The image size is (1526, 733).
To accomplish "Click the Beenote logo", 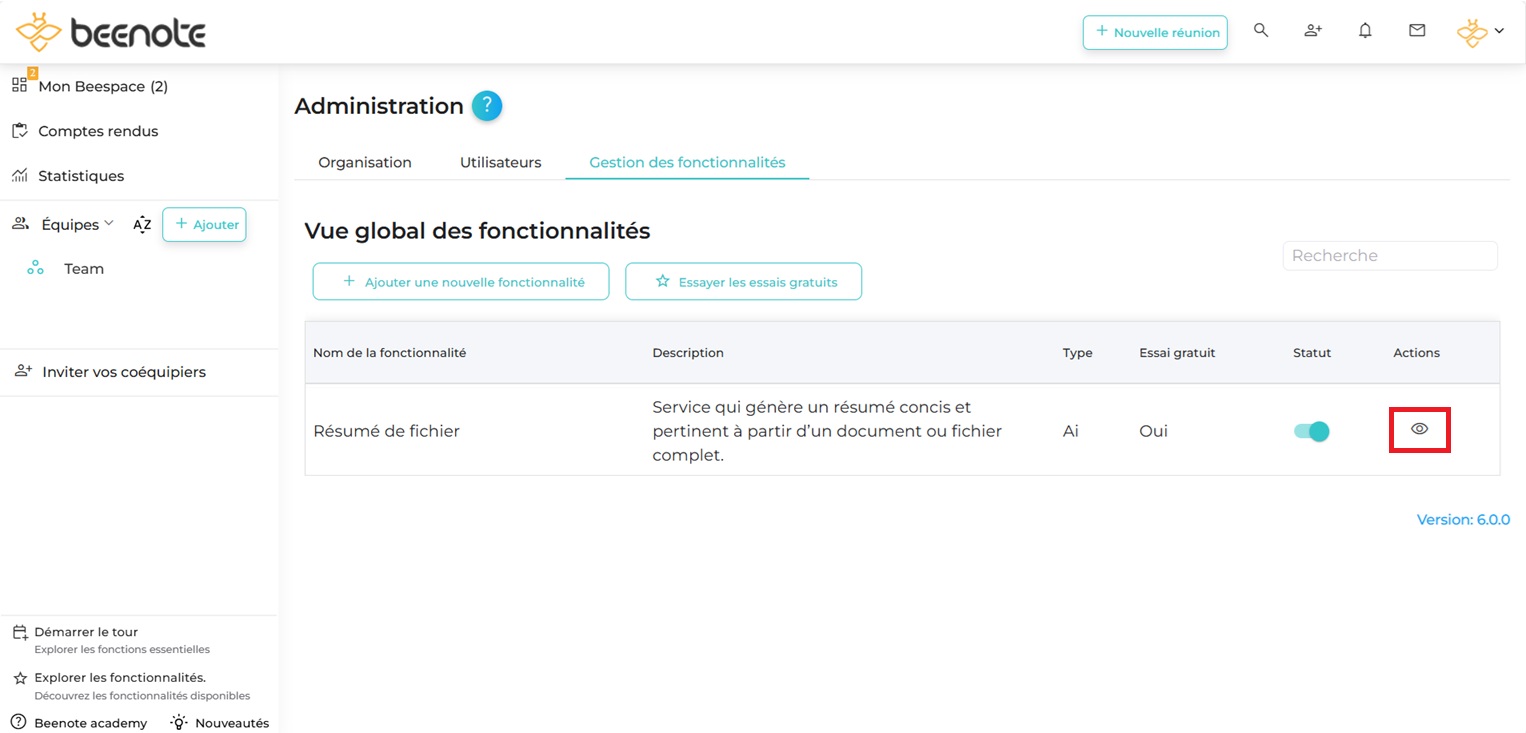I will click(x=111, y=32).
